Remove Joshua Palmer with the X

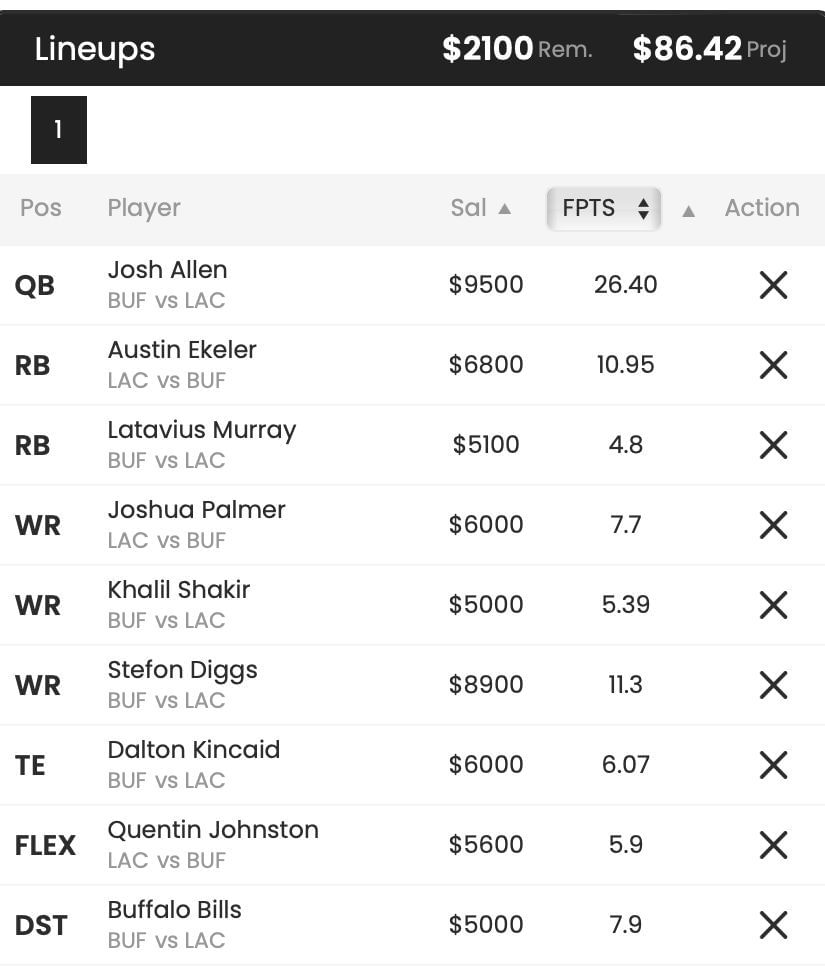click(x=773, y=525)
